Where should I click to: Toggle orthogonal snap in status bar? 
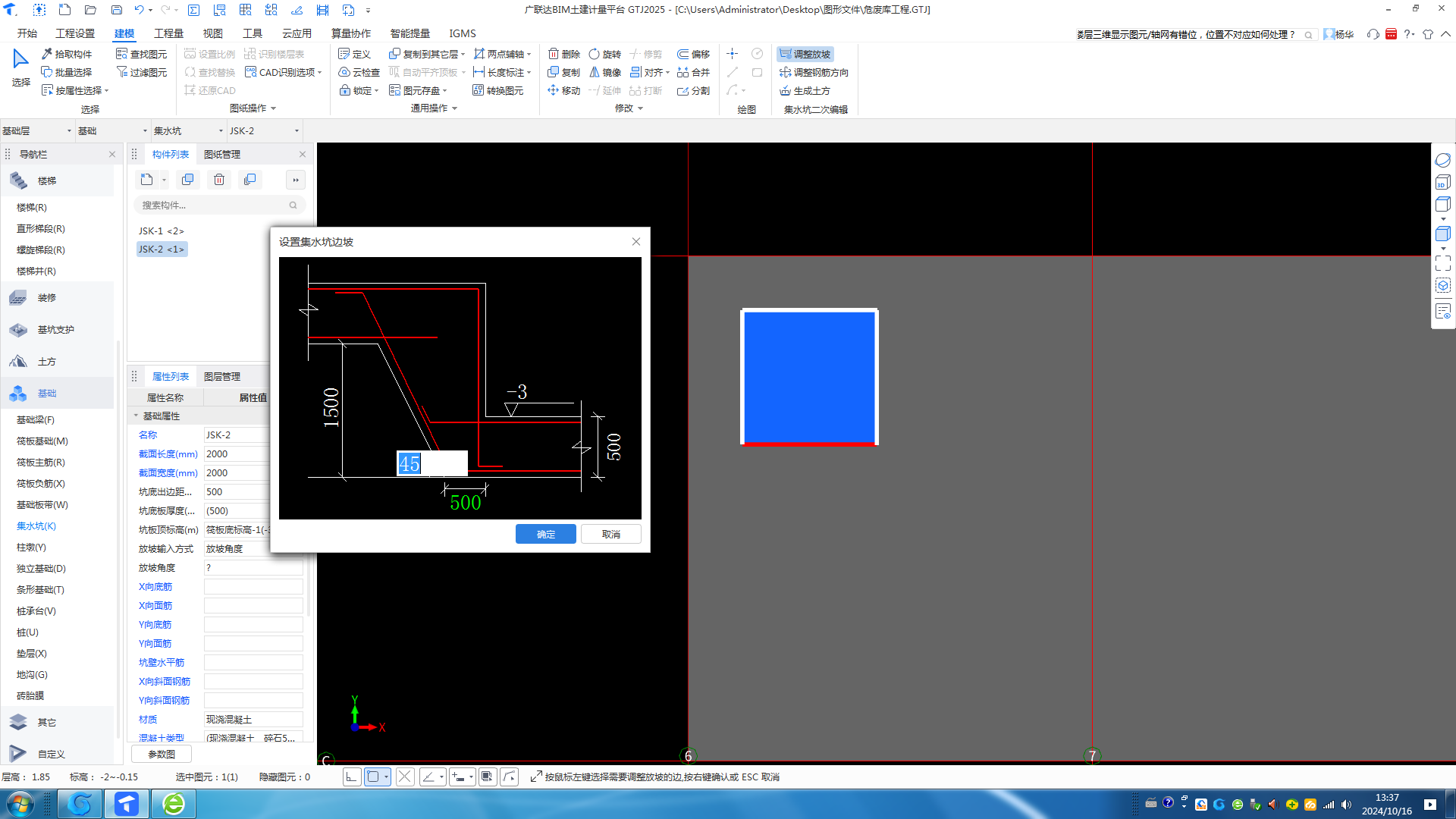351,777
